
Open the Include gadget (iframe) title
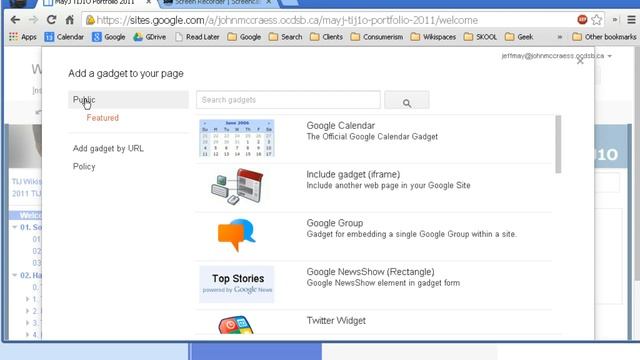[x=353, y=174]
